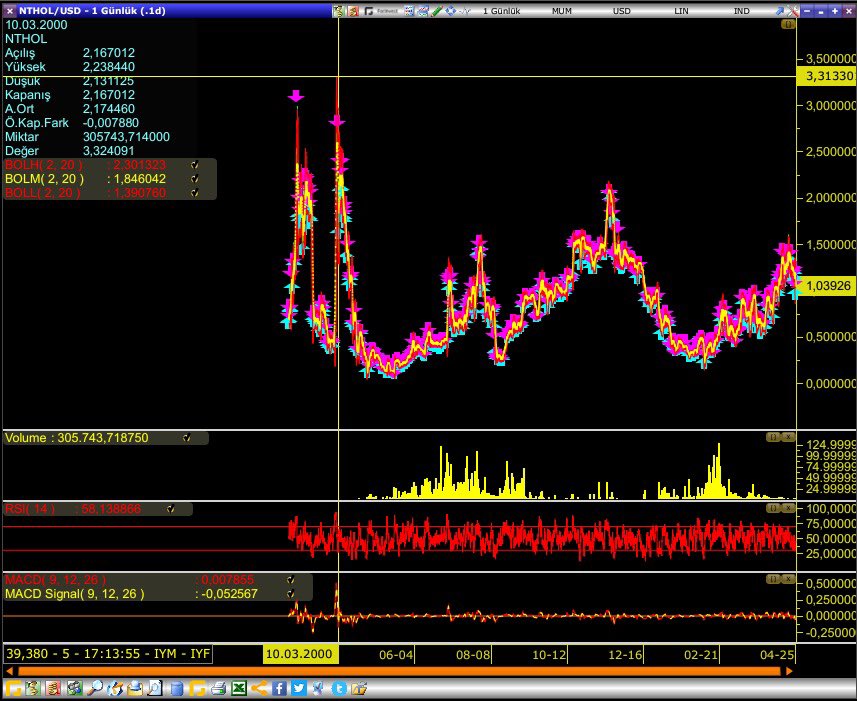Open the mail inbox icon in bottom toolbar
857x701 pixels.
point(134,688)
